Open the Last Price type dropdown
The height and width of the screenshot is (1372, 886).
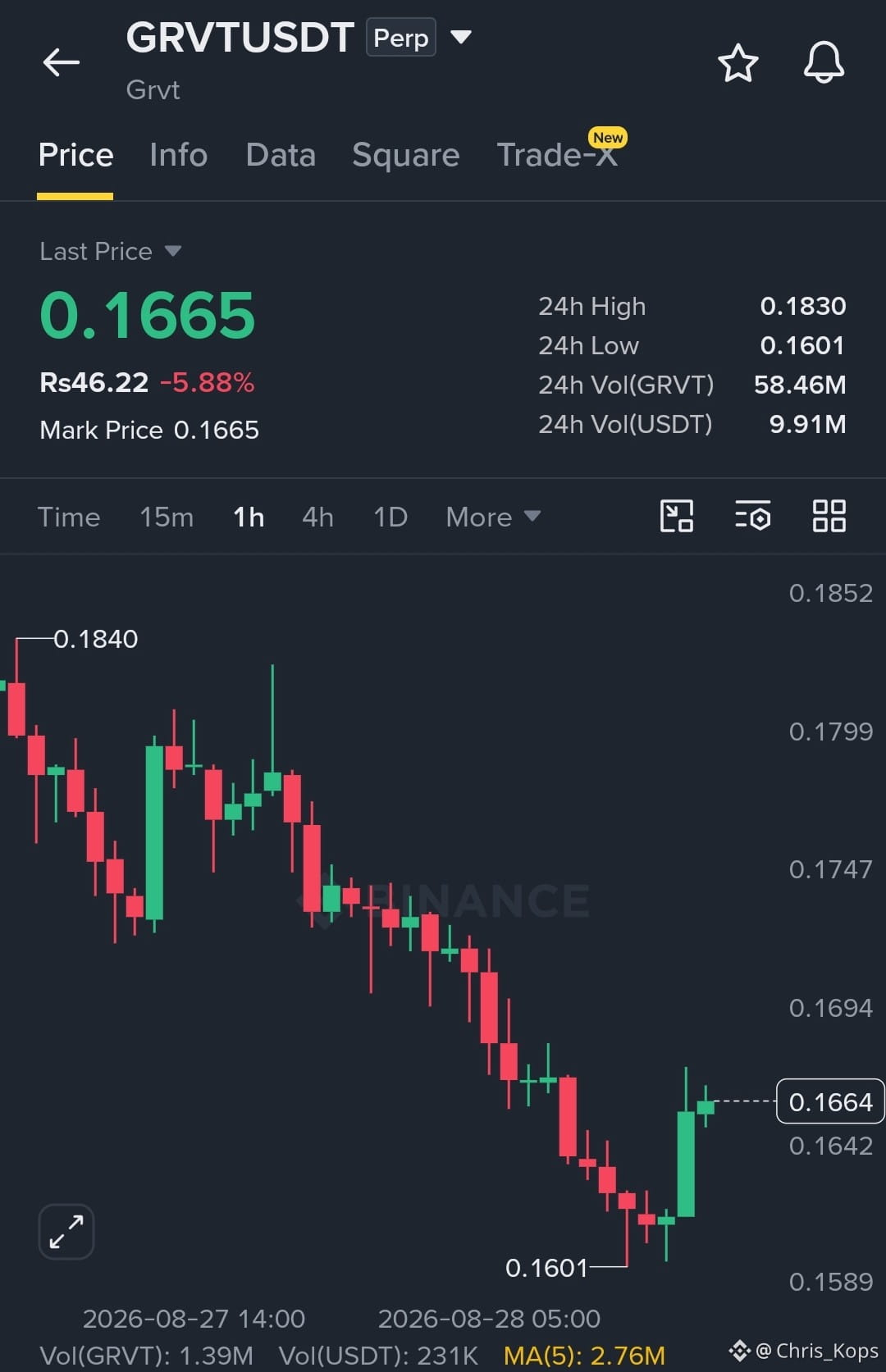tap(111, 251)
